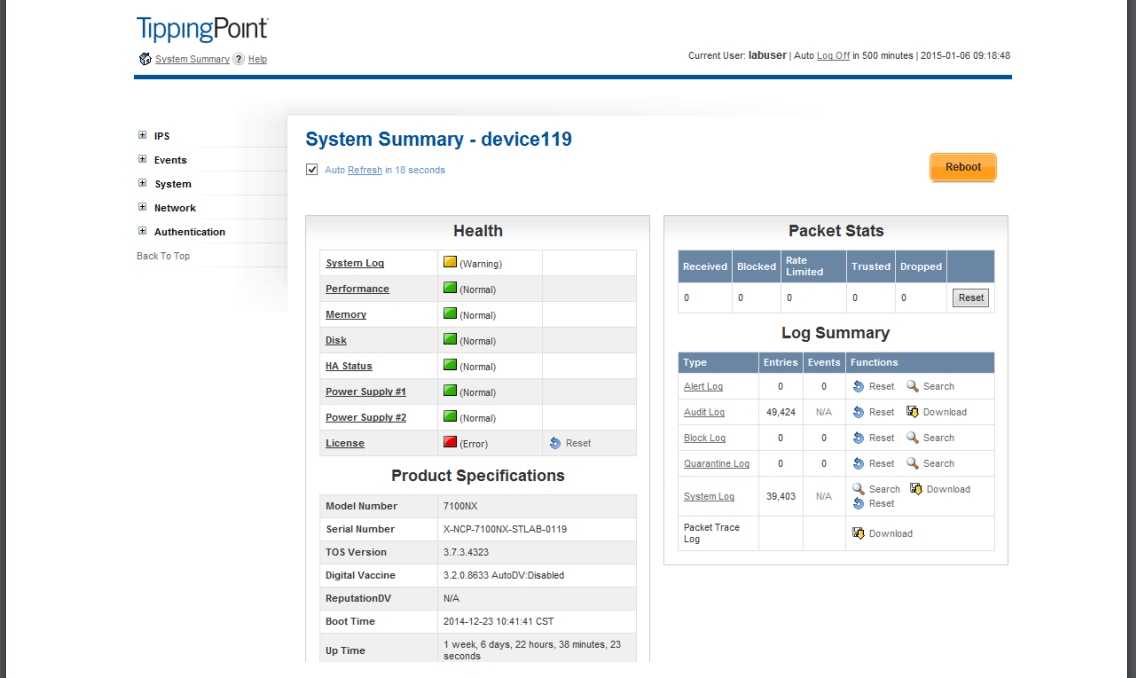Open Power Supply #2 link

coord(366,417)
